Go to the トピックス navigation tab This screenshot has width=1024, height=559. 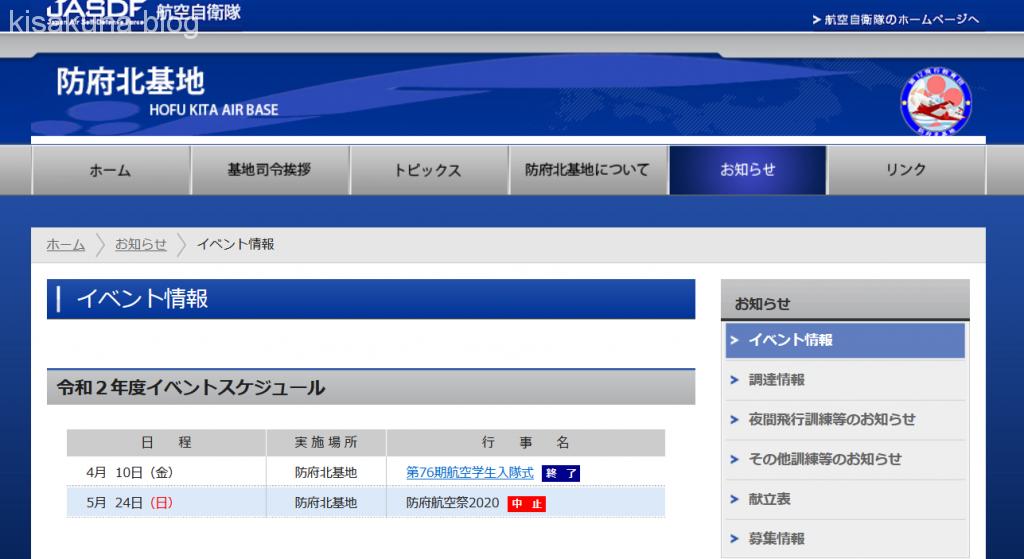point(428,170)
